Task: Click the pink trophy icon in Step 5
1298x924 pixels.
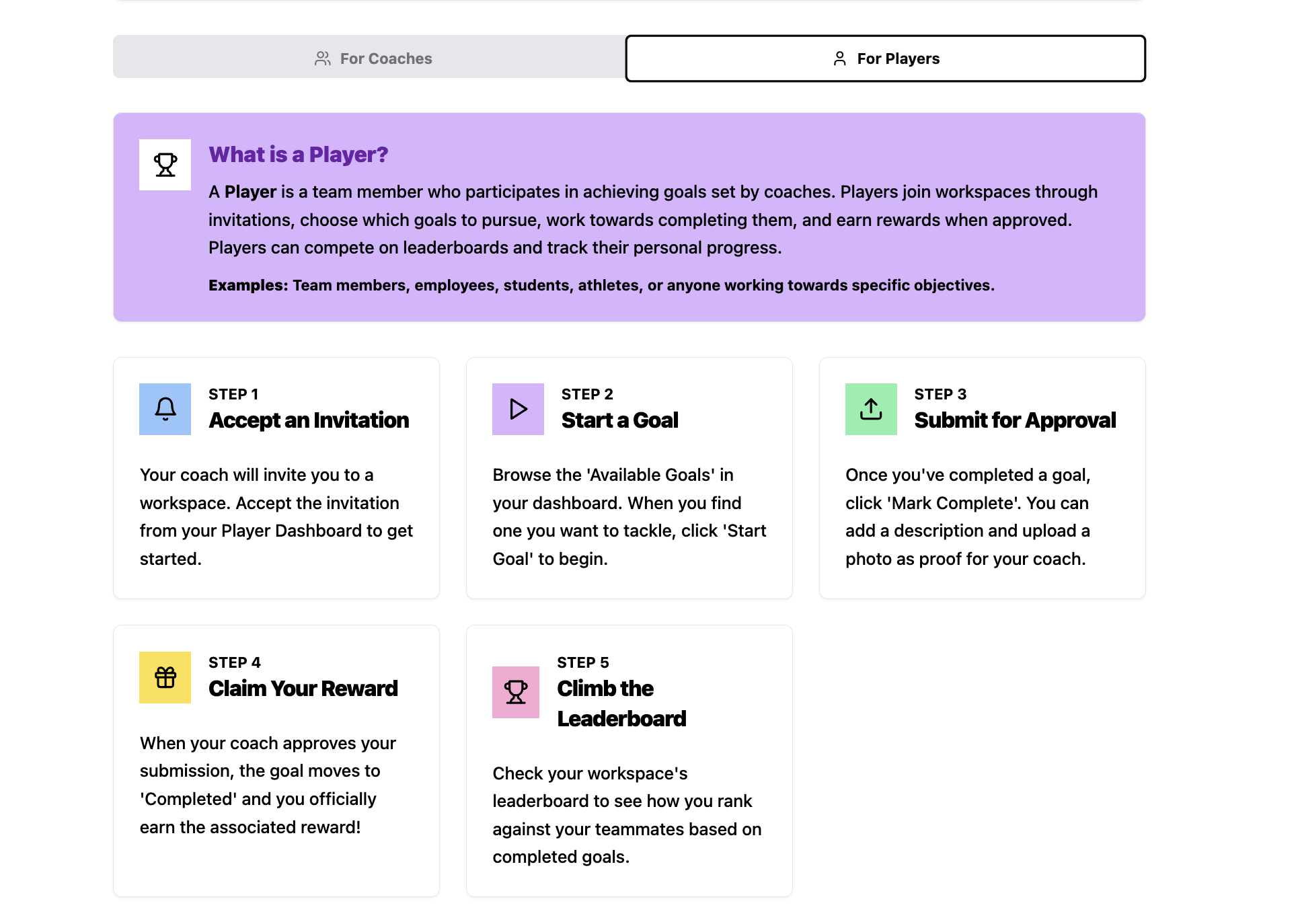Action: 515,692
